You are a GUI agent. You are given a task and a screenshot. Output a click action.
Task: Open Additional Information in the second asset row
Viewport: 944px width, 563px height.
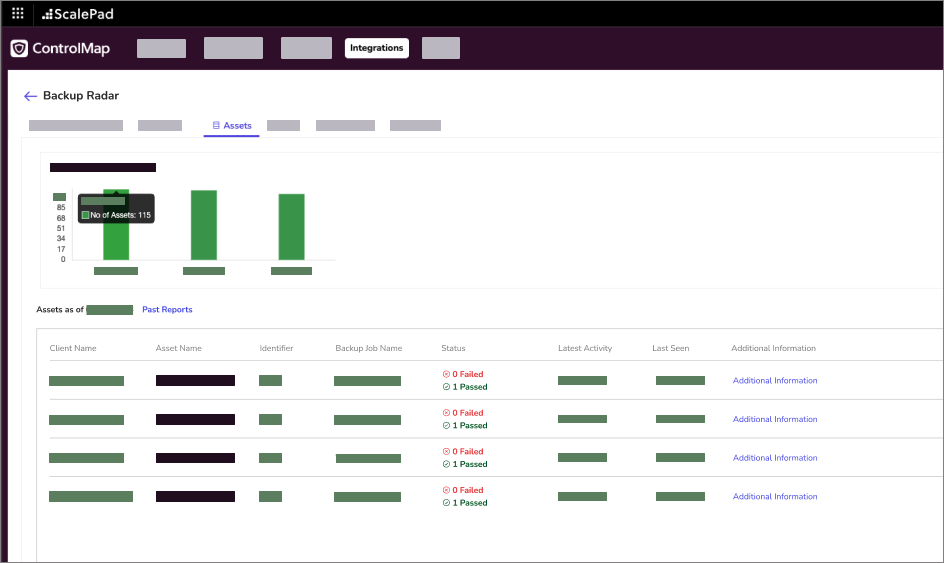(x=775, y=419)
